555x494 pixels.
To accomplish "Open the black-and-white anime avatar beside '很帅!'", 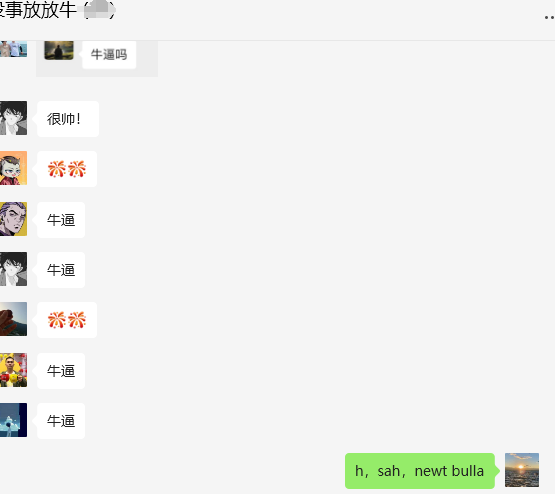I will tap(13, 118).
